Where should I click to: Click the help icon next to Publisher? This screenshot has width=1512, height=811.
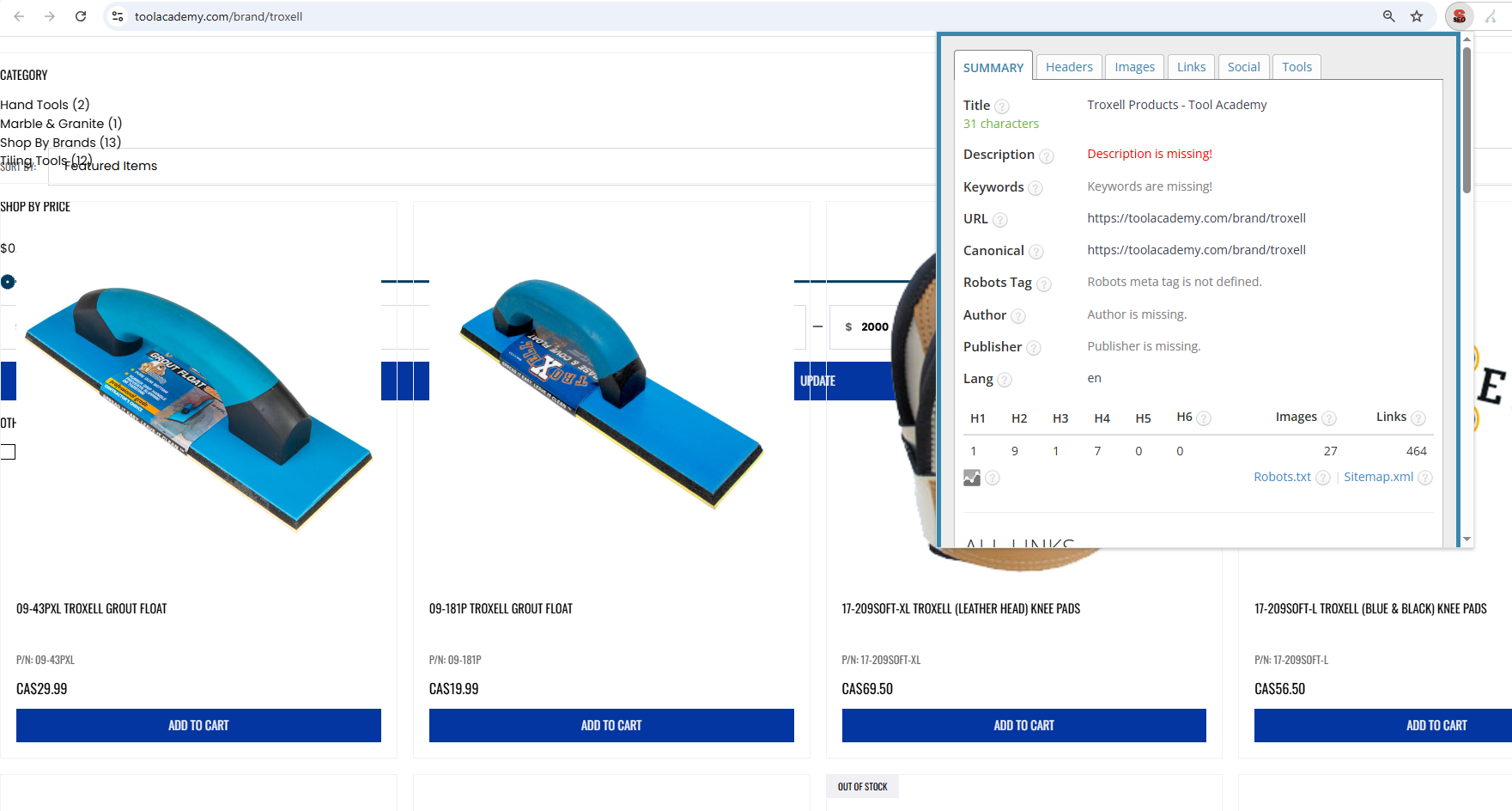[x=1034, y=348]
